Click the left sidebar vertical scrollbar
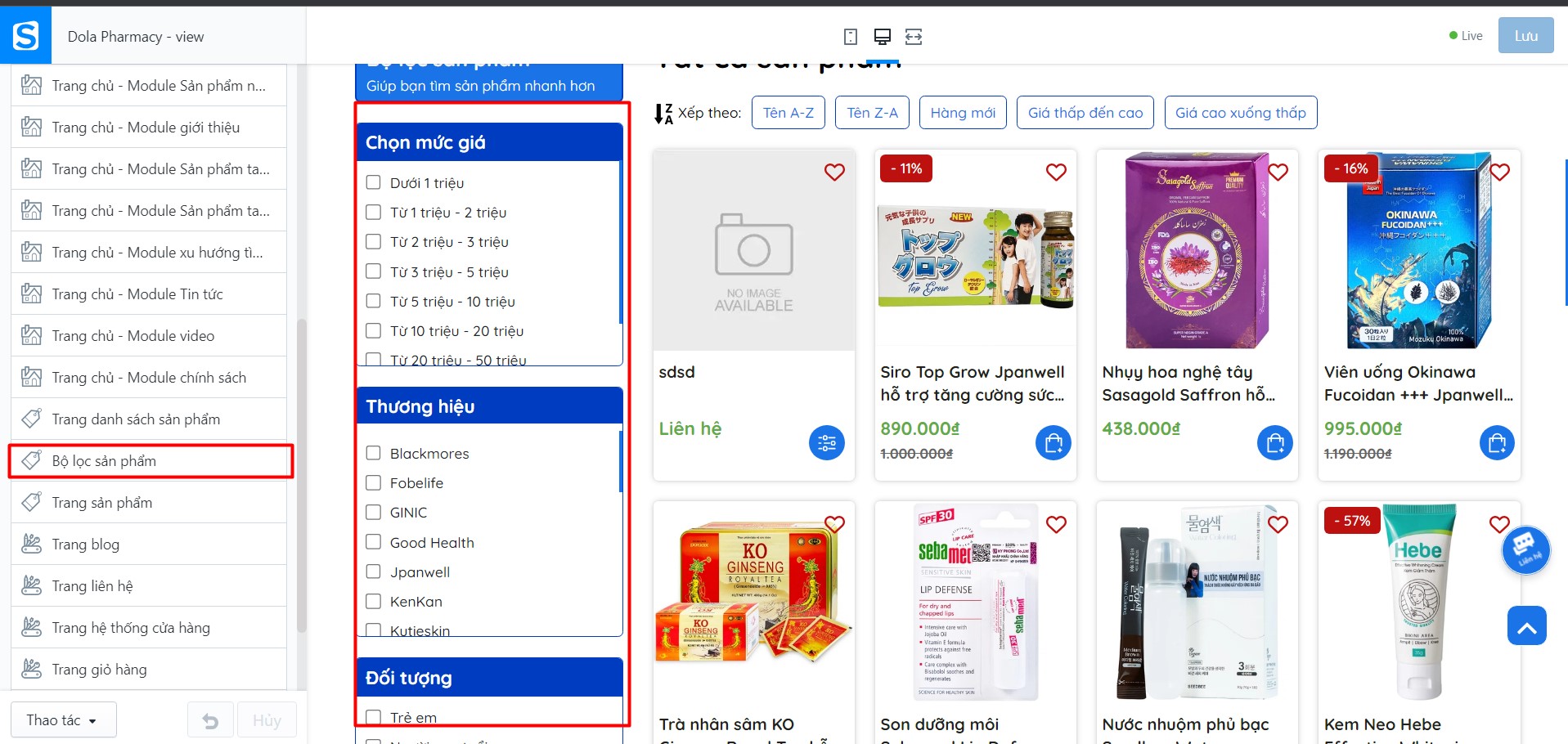The image size is (1568, 744). pos(301,474)
